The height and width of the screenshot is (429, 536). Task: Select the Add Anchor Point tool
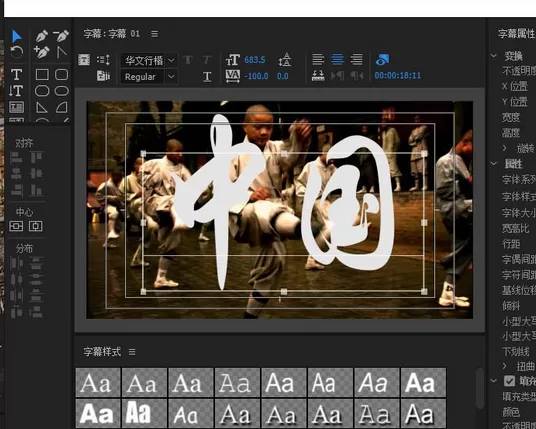[42, 52]
